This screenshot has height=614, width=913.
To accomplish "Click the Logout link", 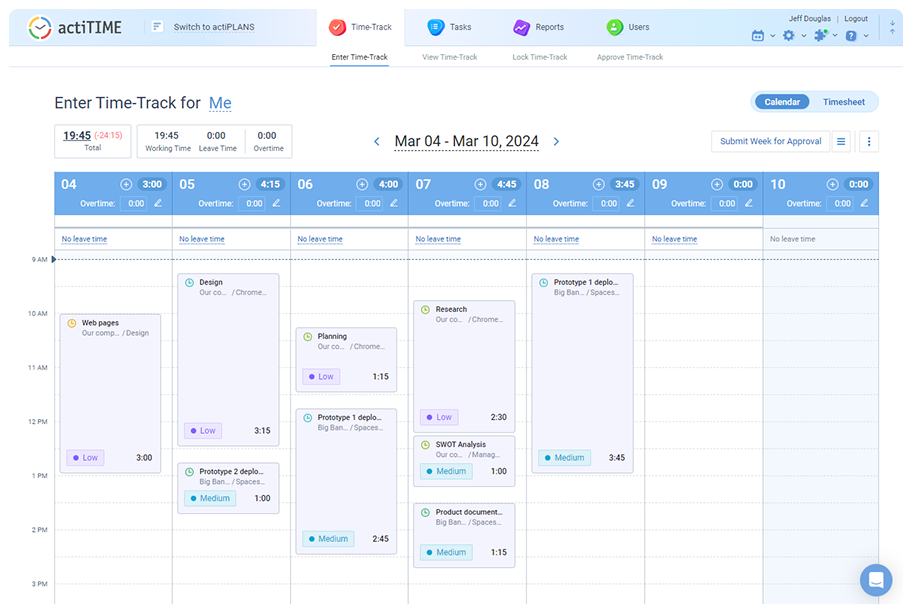I will (x=855, y=19).
